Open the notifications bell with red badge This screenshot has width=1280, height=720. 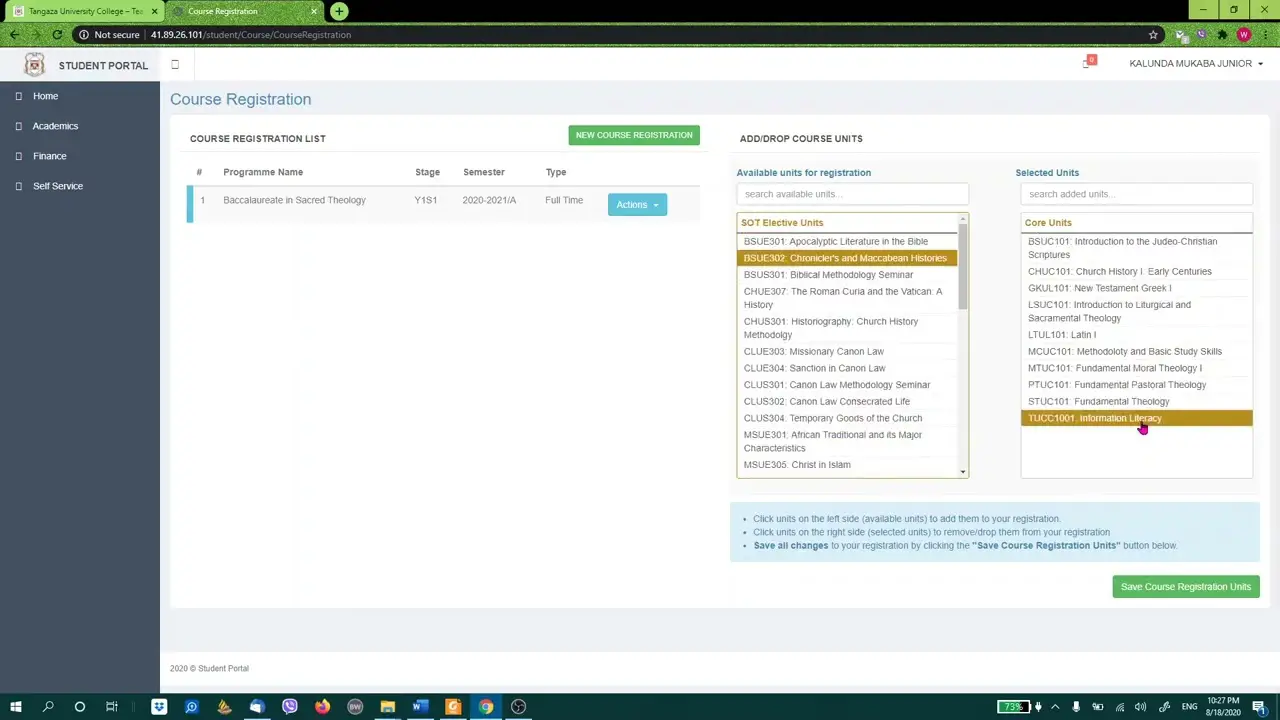[1088, 63]
